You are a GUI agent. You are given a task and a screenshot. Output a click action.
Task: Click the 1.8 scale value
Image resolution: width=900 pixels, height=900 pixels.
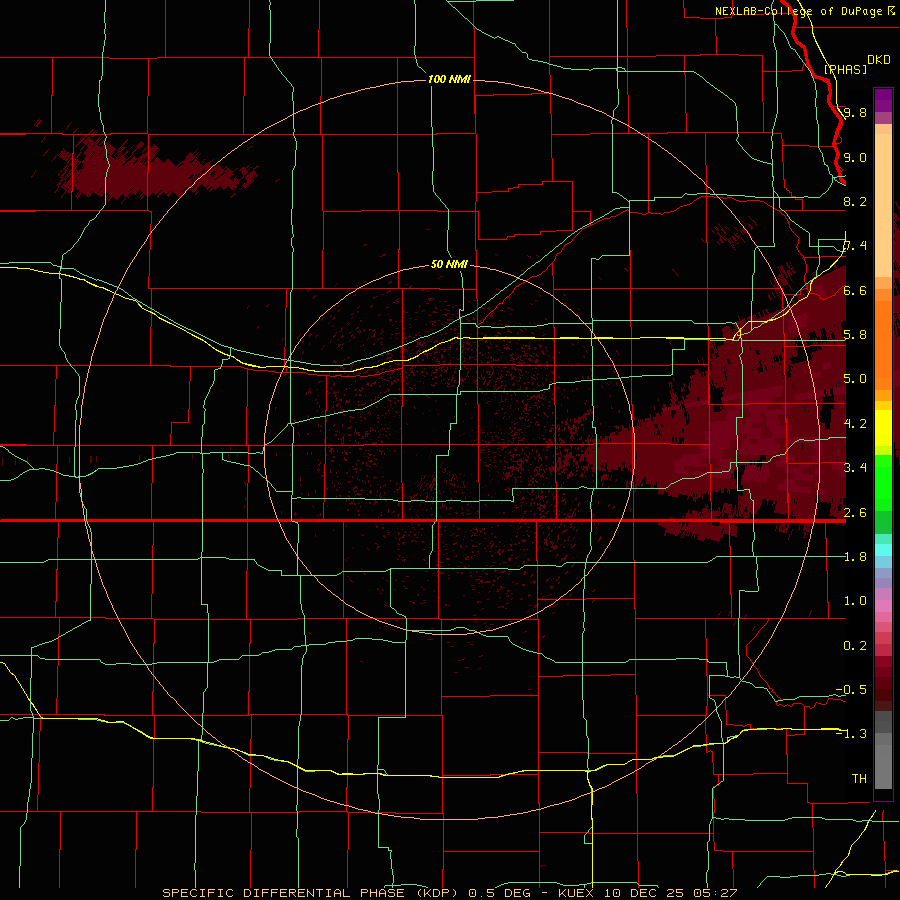point(855,556)
